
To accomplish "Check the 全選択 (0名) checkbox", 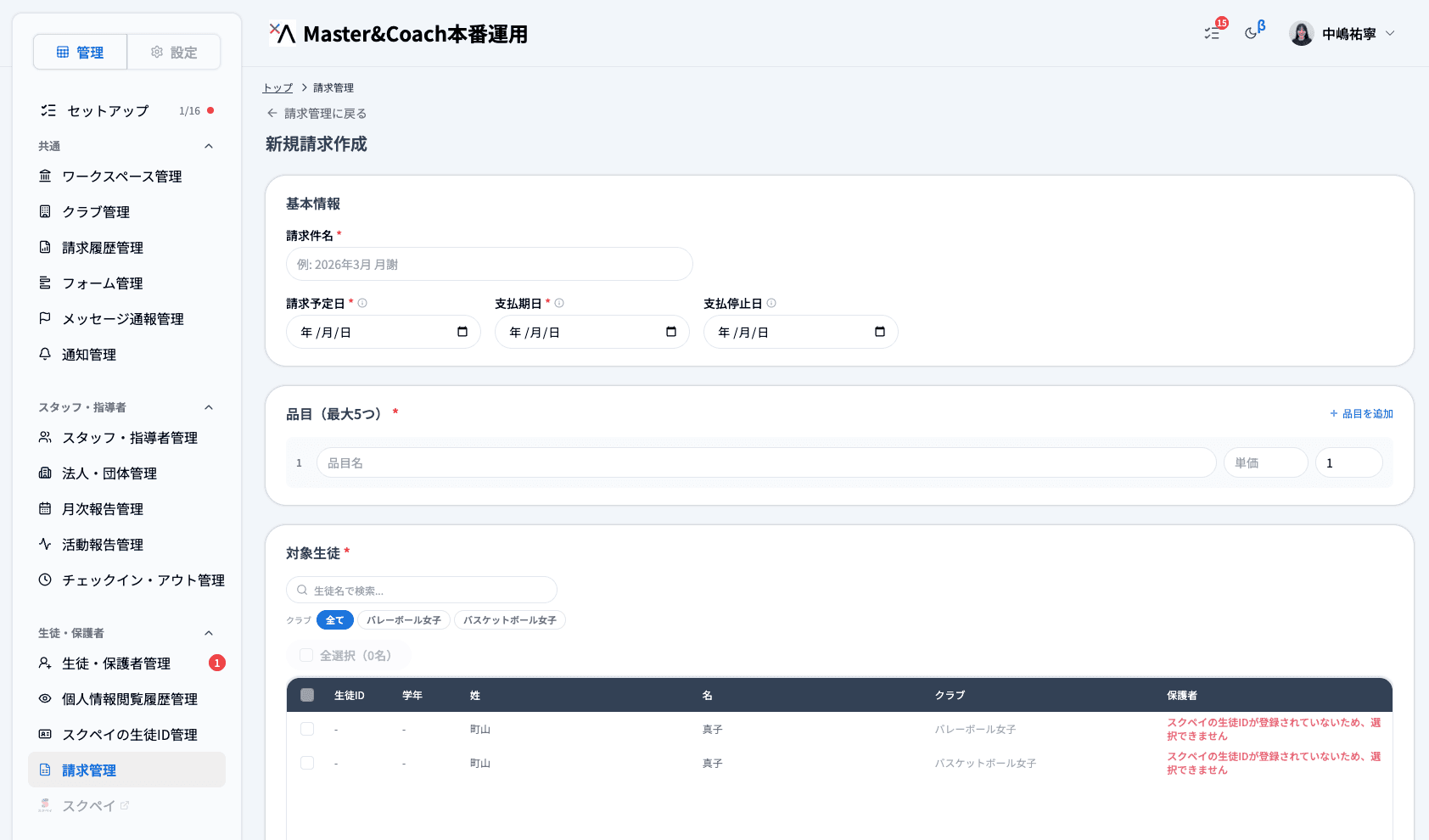I will [x=306, y=655].
